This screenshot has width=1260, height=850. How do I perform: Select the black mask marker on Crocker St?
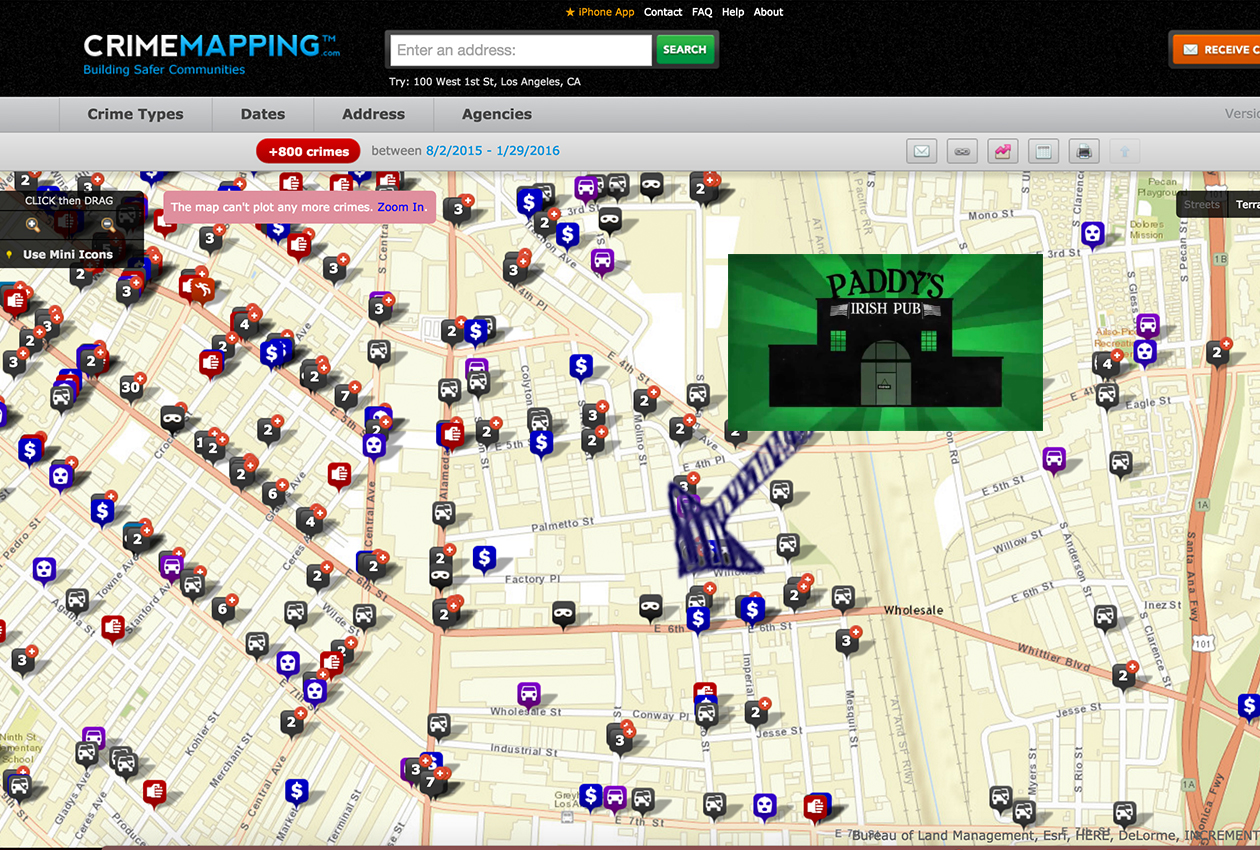[172, 417]
